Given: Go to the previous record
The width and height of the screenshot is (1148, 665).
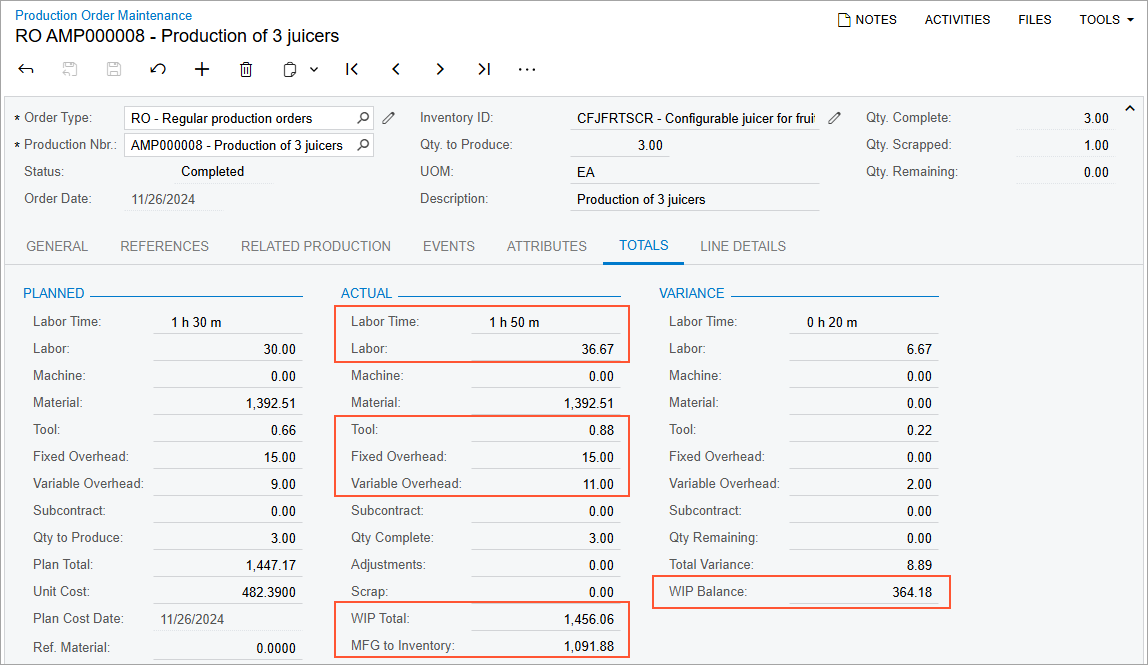Looking at the screenshot, I should tap(396, 69).
